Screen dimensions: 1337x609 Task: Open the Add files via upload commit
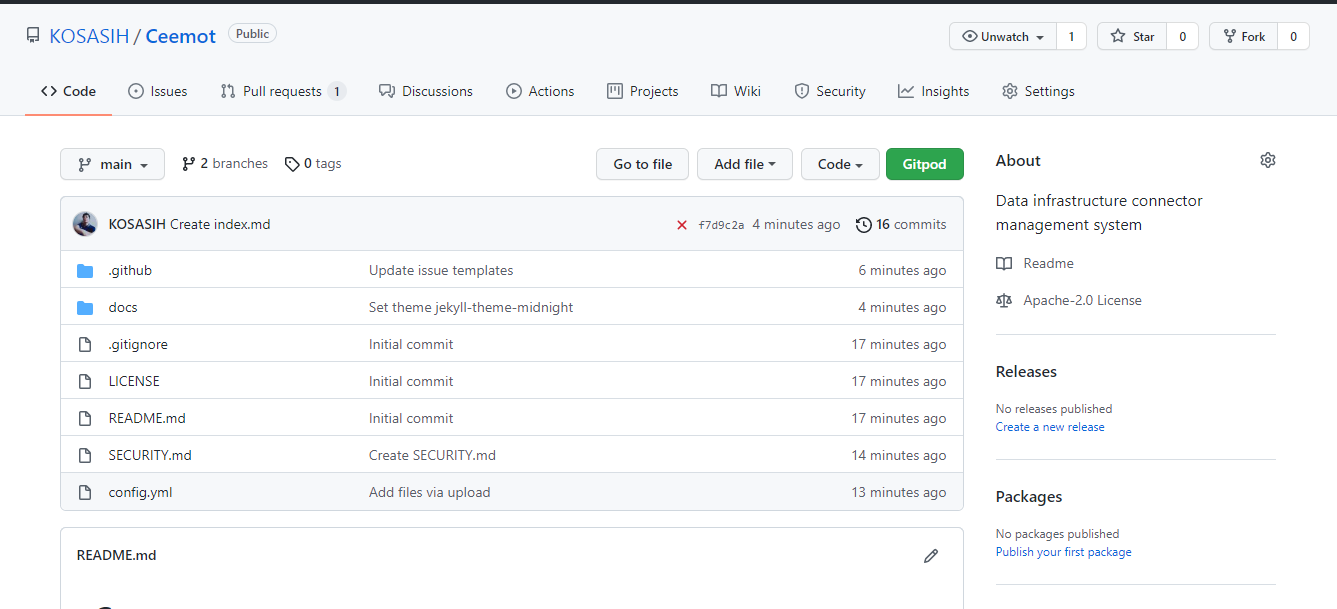click(x=430, y=492)
